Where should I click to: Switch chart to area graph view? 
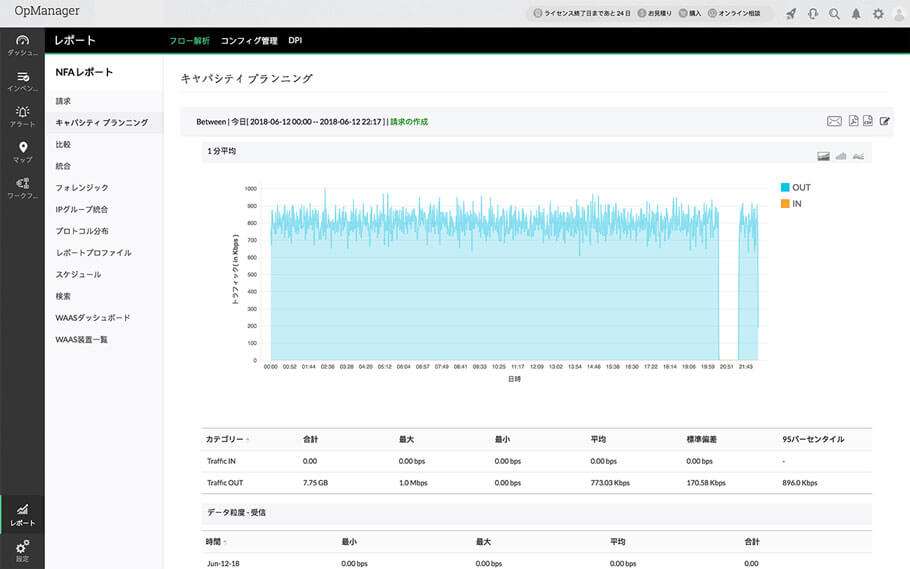click(824, 156)
